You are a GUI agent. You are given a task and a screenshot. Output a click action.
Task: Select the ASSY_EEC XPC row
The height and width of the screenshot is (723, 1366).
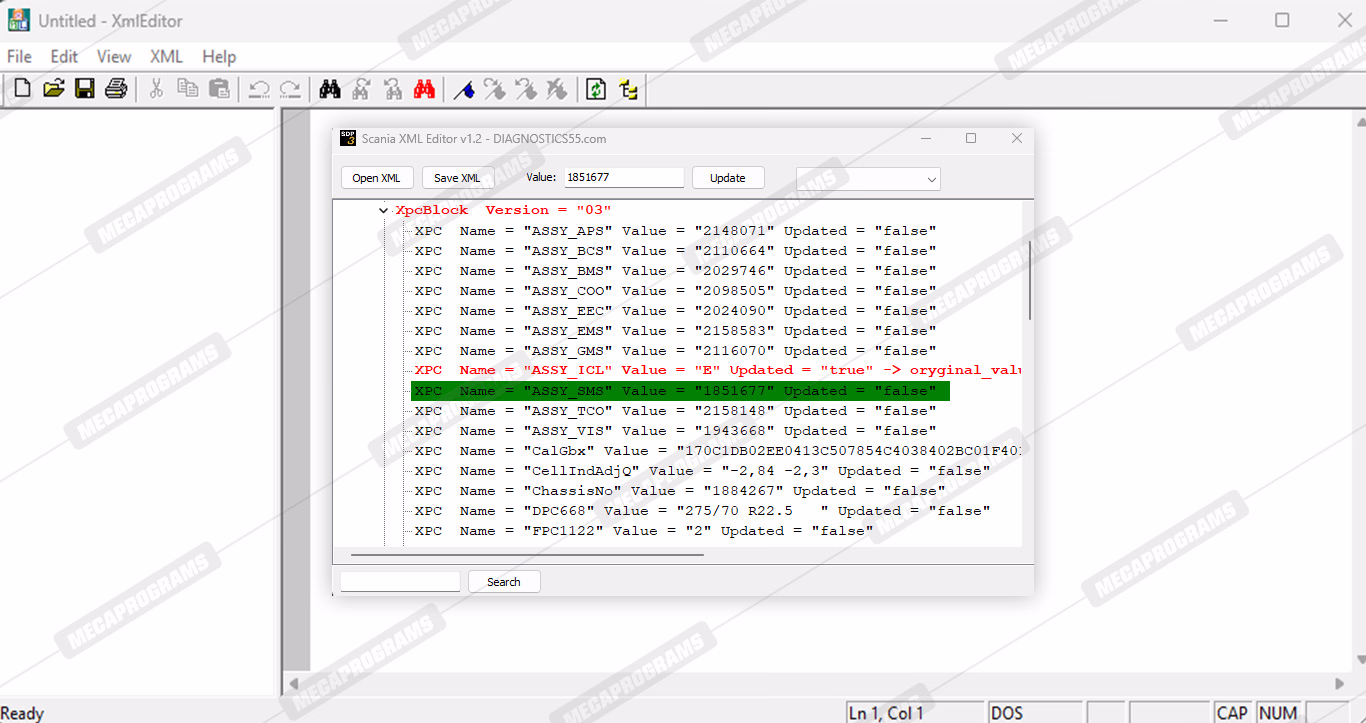[676, 311]
